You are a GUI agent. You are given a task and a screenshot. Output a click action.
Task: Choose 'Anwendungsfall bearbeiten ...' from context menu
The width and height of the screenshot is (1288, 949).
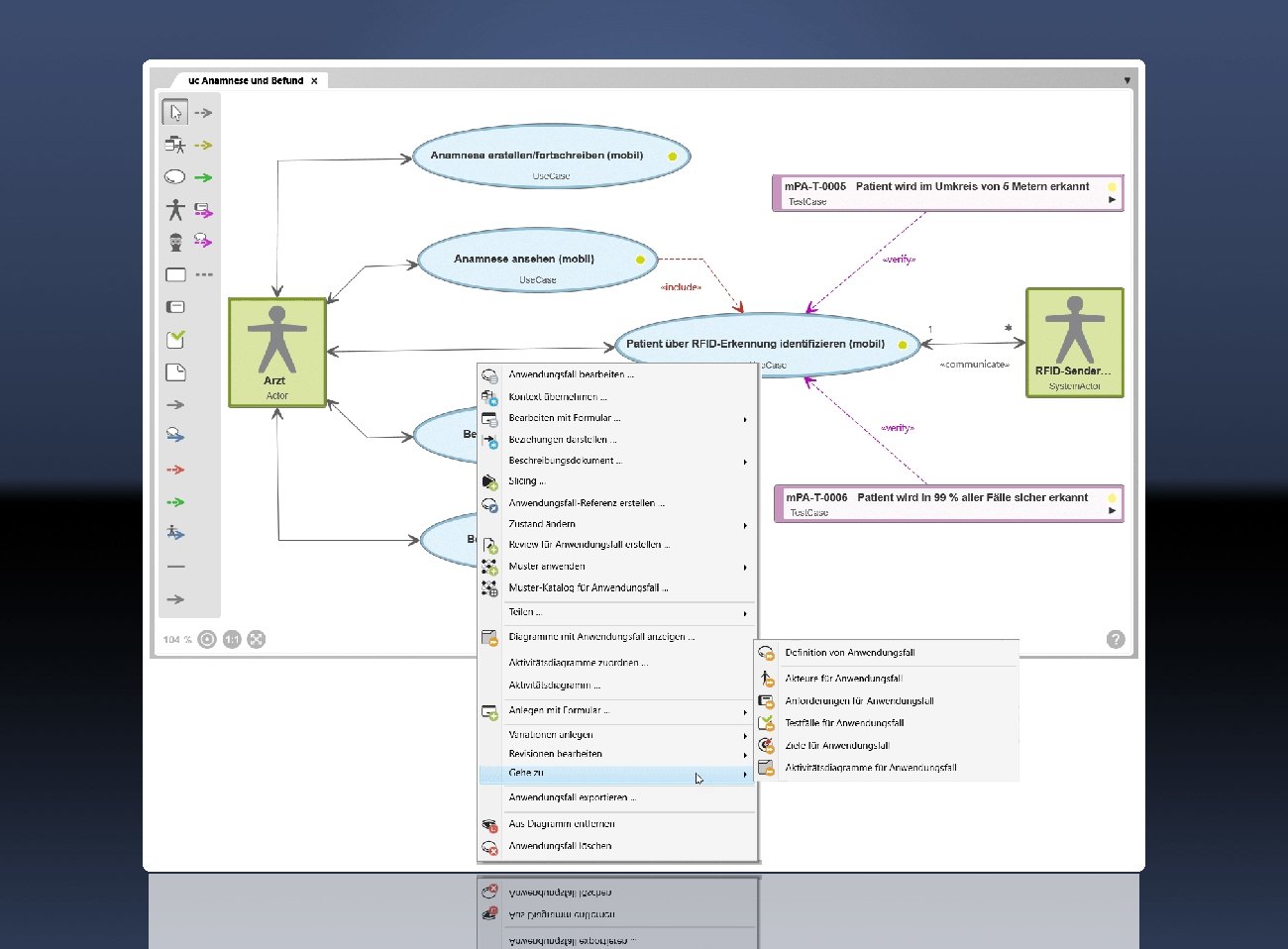(571, 374)
